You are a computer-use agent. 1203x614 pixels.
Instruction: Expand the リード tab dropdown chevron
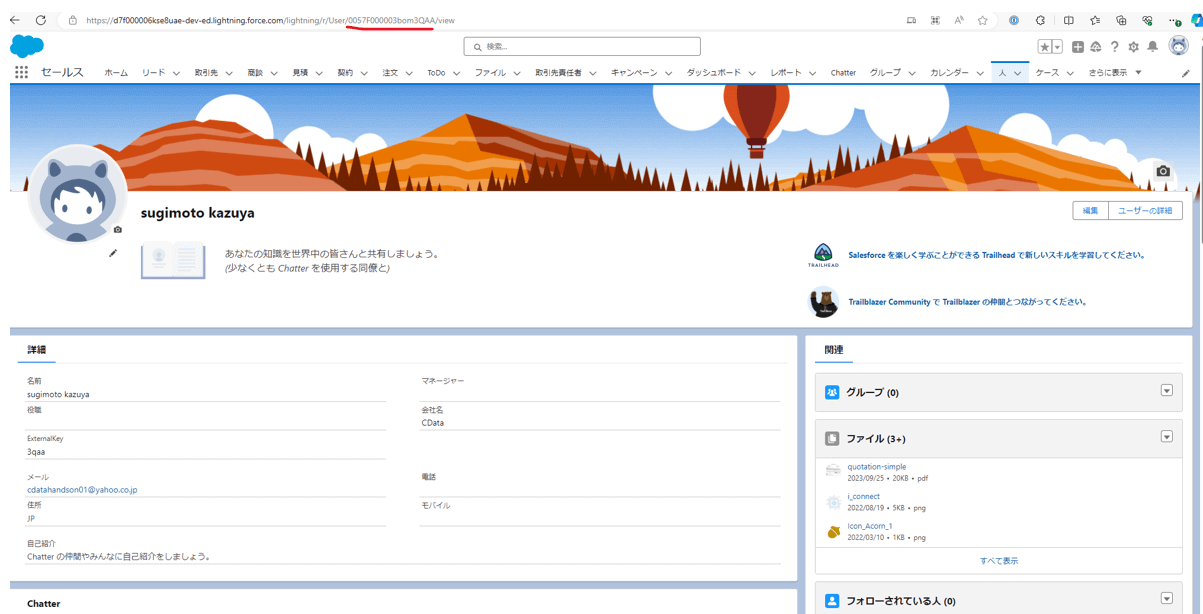pyautogui.click(x=176, y=73)
